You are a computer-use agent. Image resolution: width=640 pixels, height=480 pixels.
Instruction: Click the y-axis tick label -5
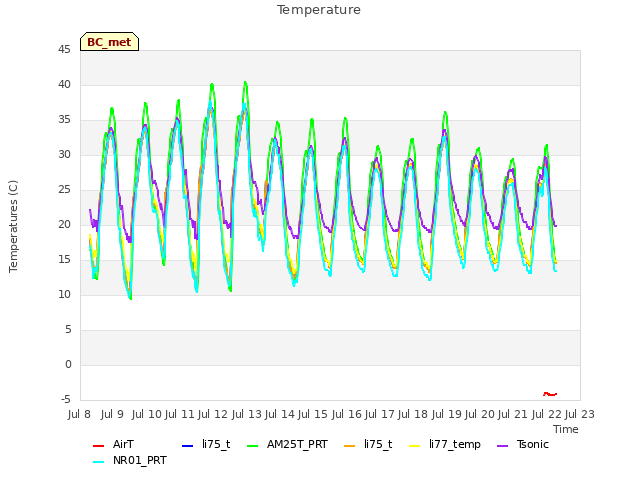(x=66, y=400)
